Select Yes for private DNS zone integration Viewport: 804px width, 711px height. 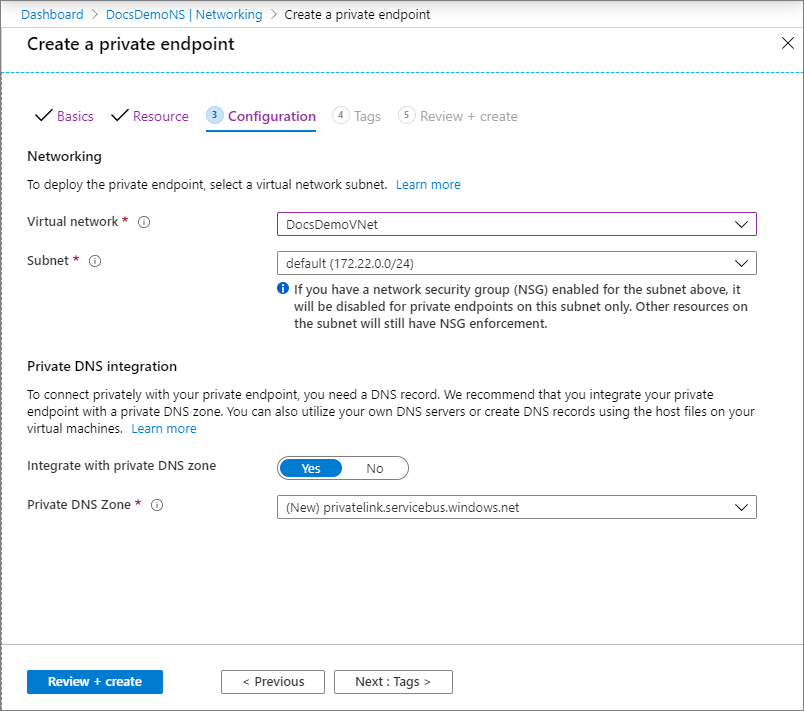coord(310,468)
